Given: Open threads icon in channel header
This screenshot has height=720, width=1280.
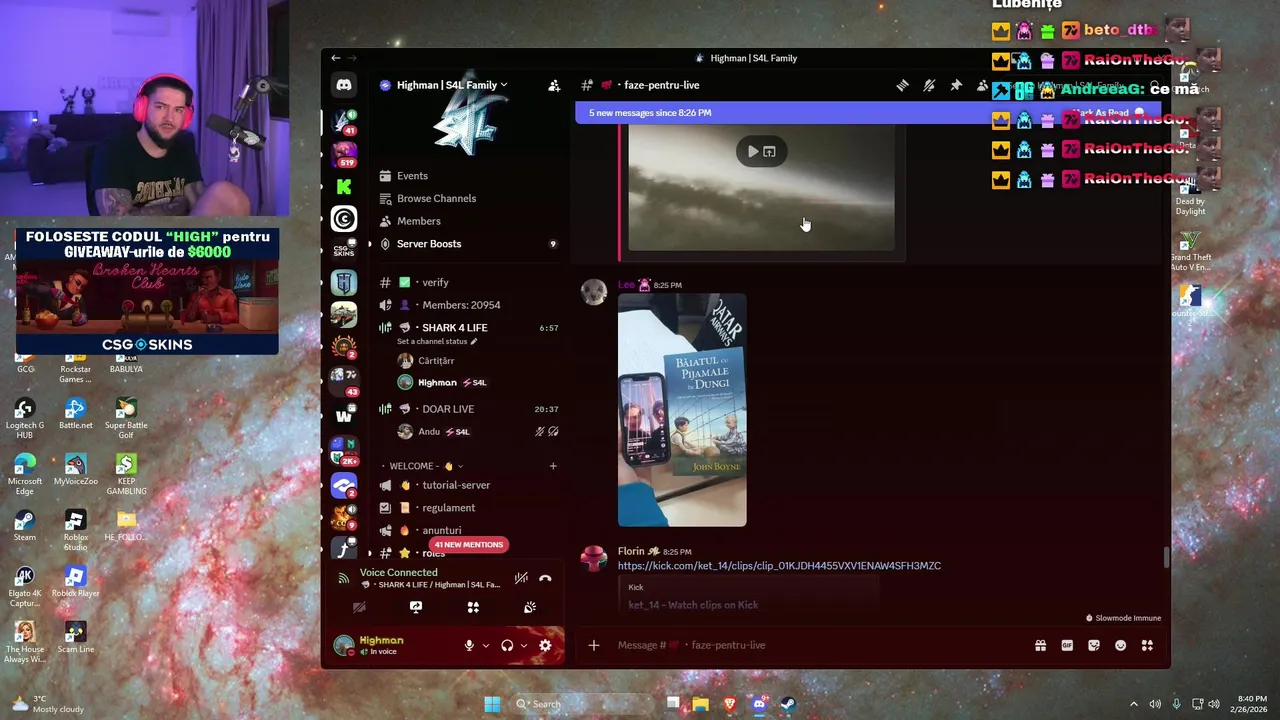Looking at the screenshot, I should pyautogui.click(x=902, y=86).
